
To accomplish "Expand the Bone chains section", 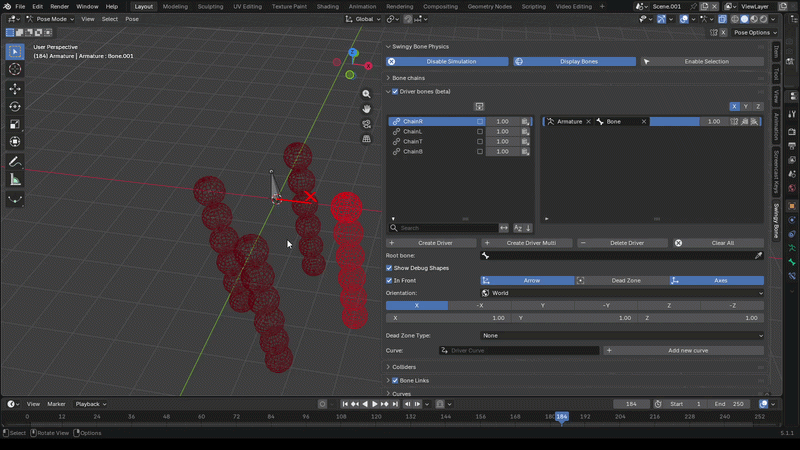I will [388, 78].
